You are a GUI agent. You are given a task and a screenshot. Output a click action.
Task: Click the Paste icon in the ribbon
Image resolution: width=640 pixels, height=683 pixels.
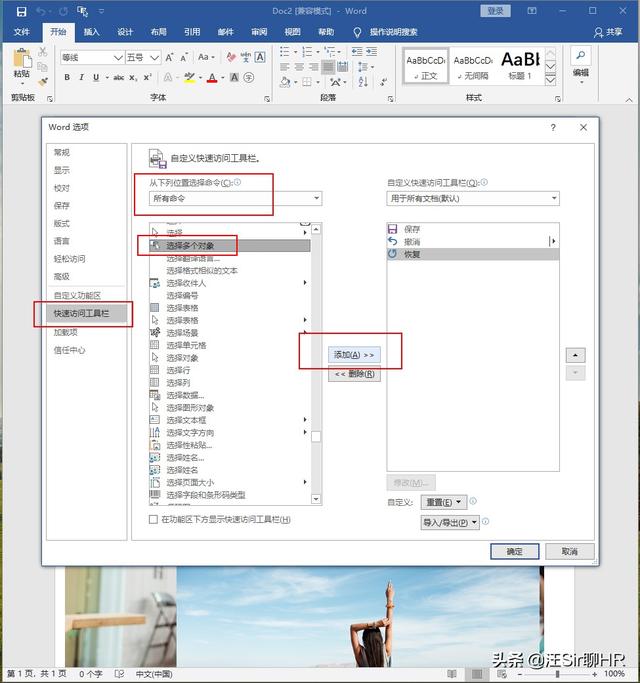[x=22, y=58]
